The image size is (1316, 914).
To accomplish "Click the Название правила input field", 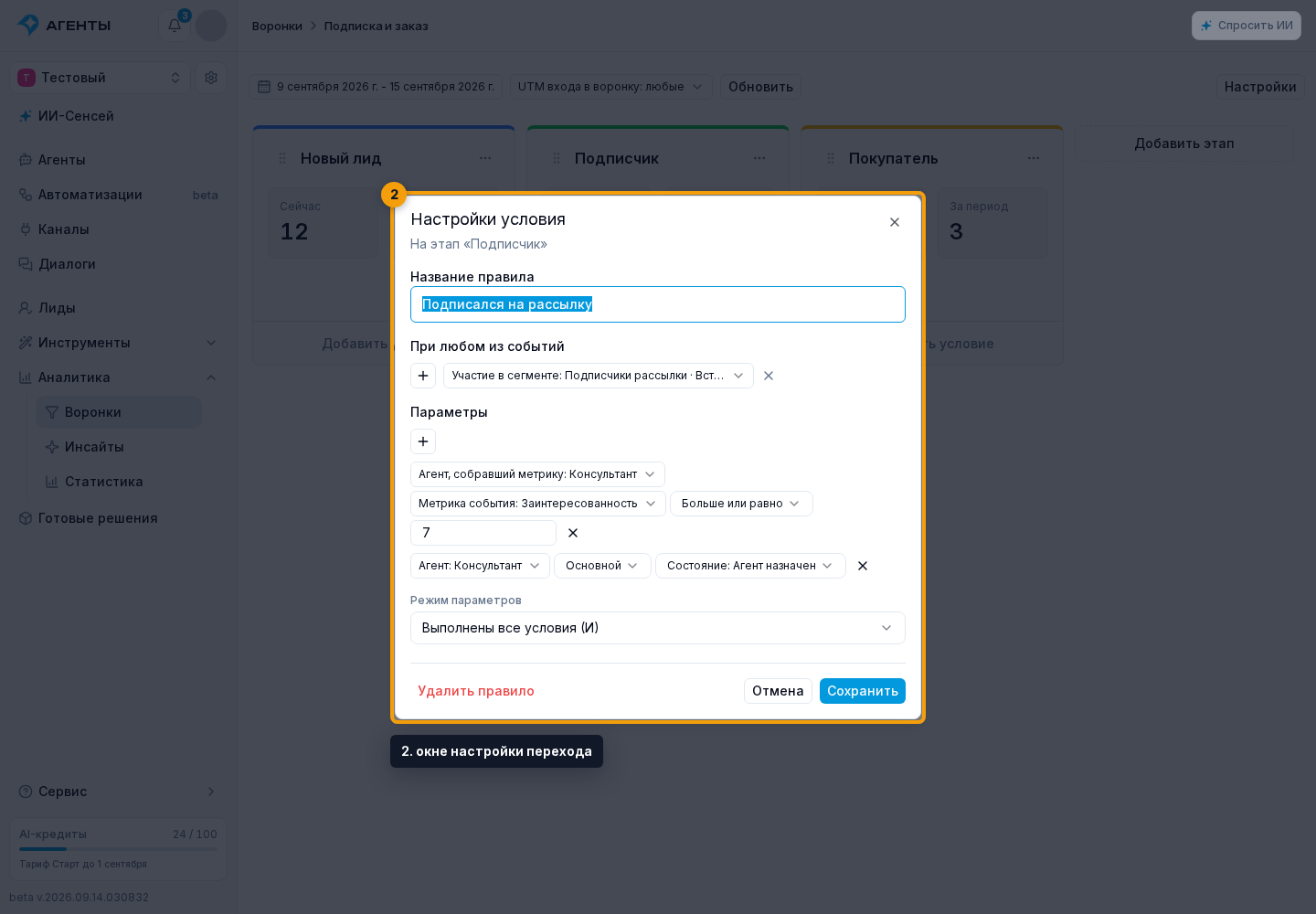I will (x=658, y=304).
